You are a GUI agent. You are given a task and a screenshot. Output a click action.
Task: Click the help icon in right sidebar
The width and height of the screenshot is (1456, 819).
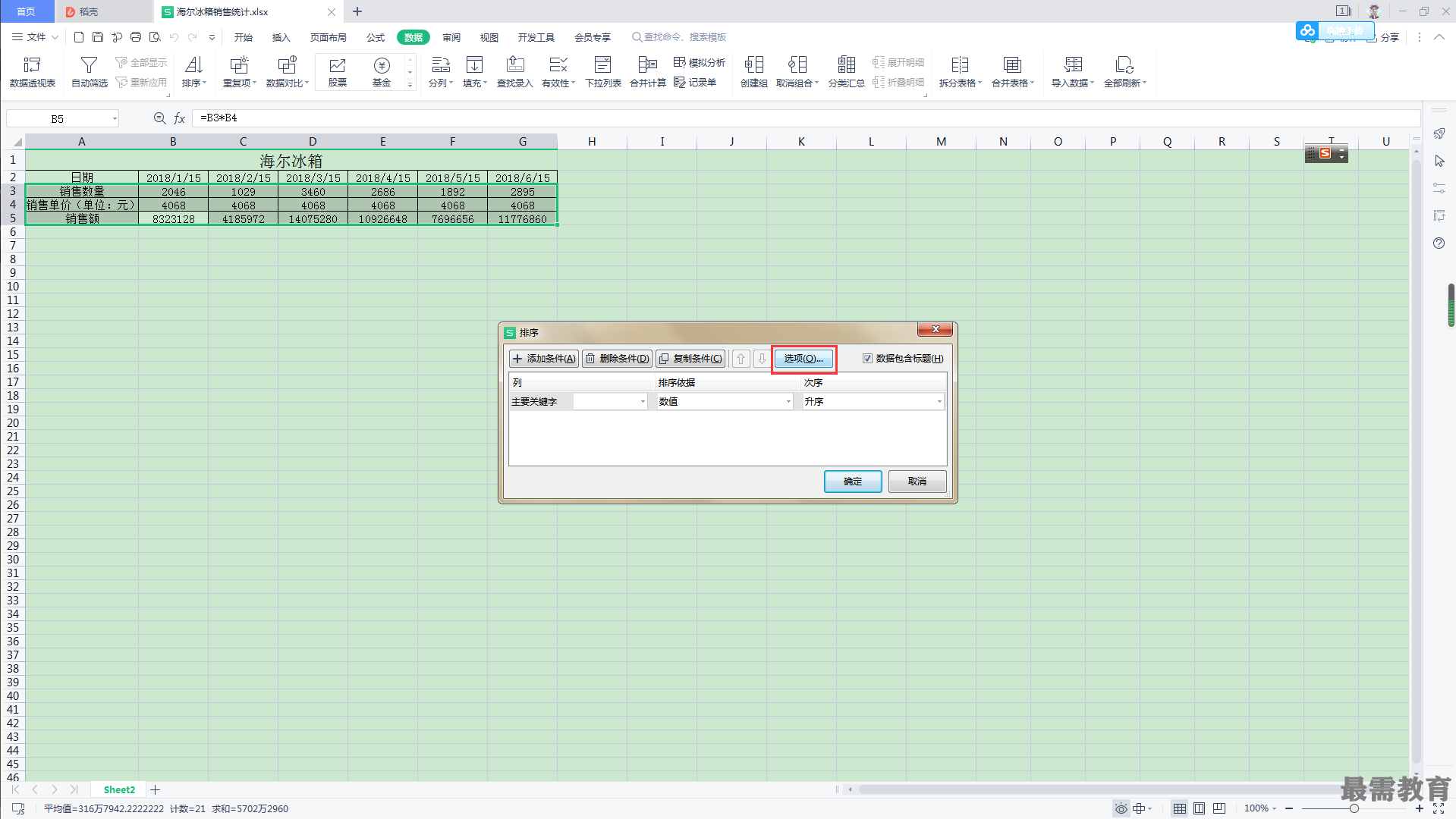click(x=1439, y=243)
